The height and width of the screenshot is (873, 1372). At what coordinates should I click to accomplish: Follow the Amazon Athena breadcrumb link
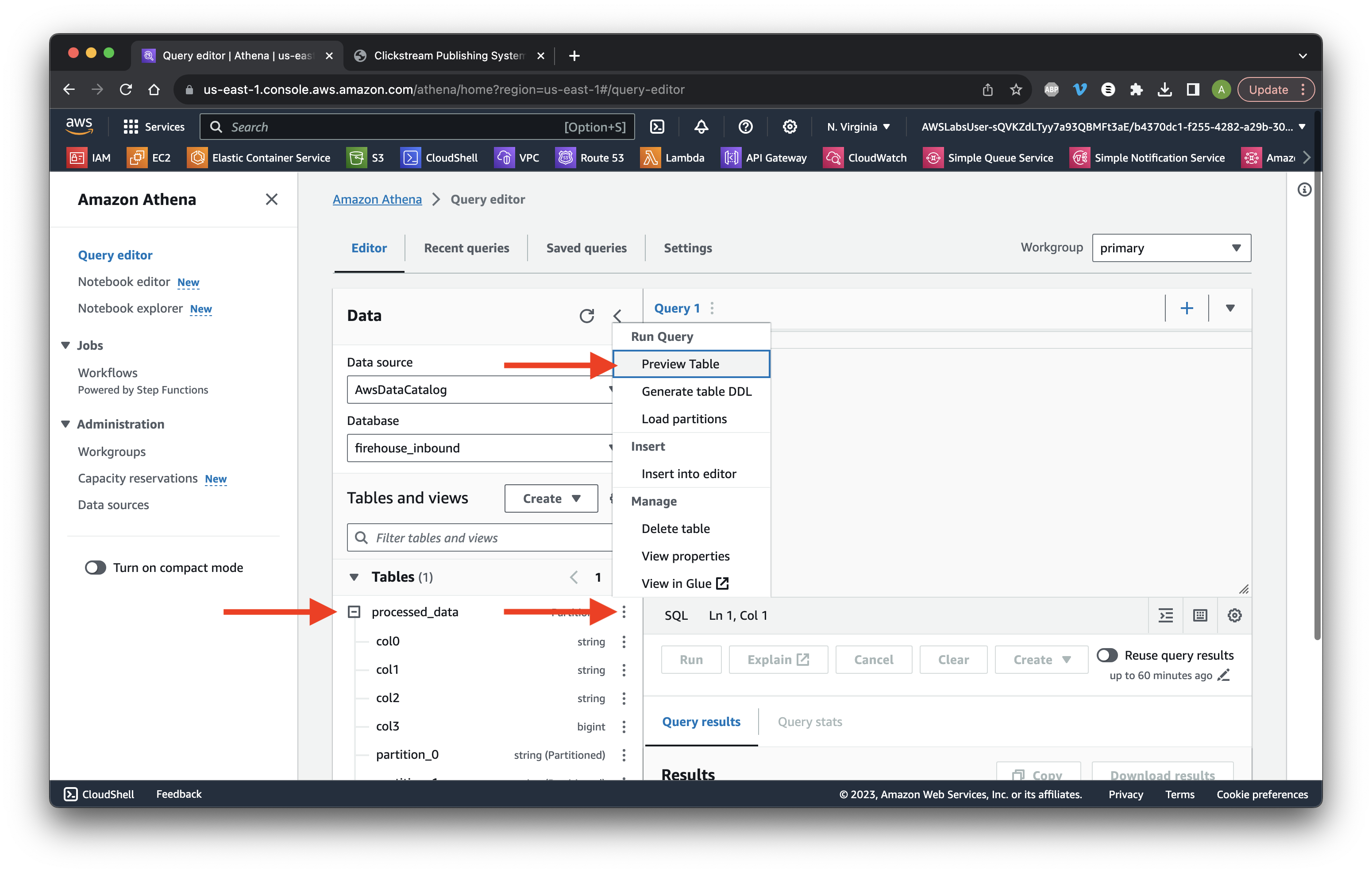(x=377, y=199)
